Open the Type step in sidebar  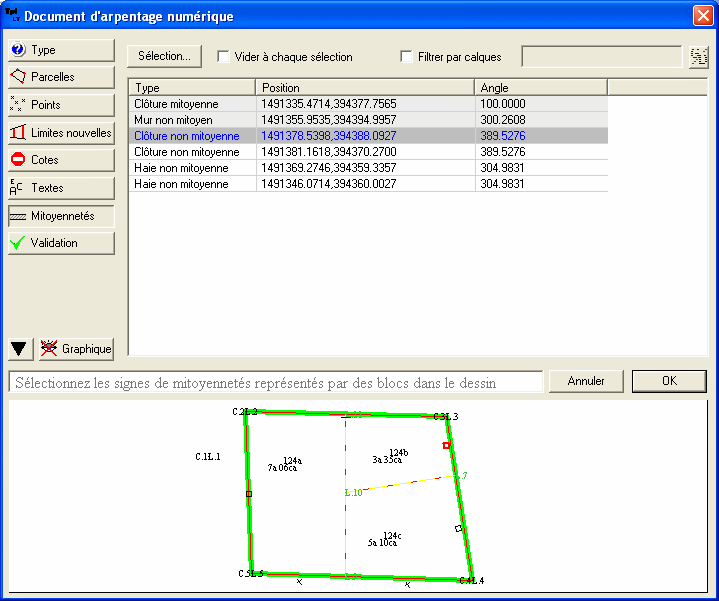60,50
